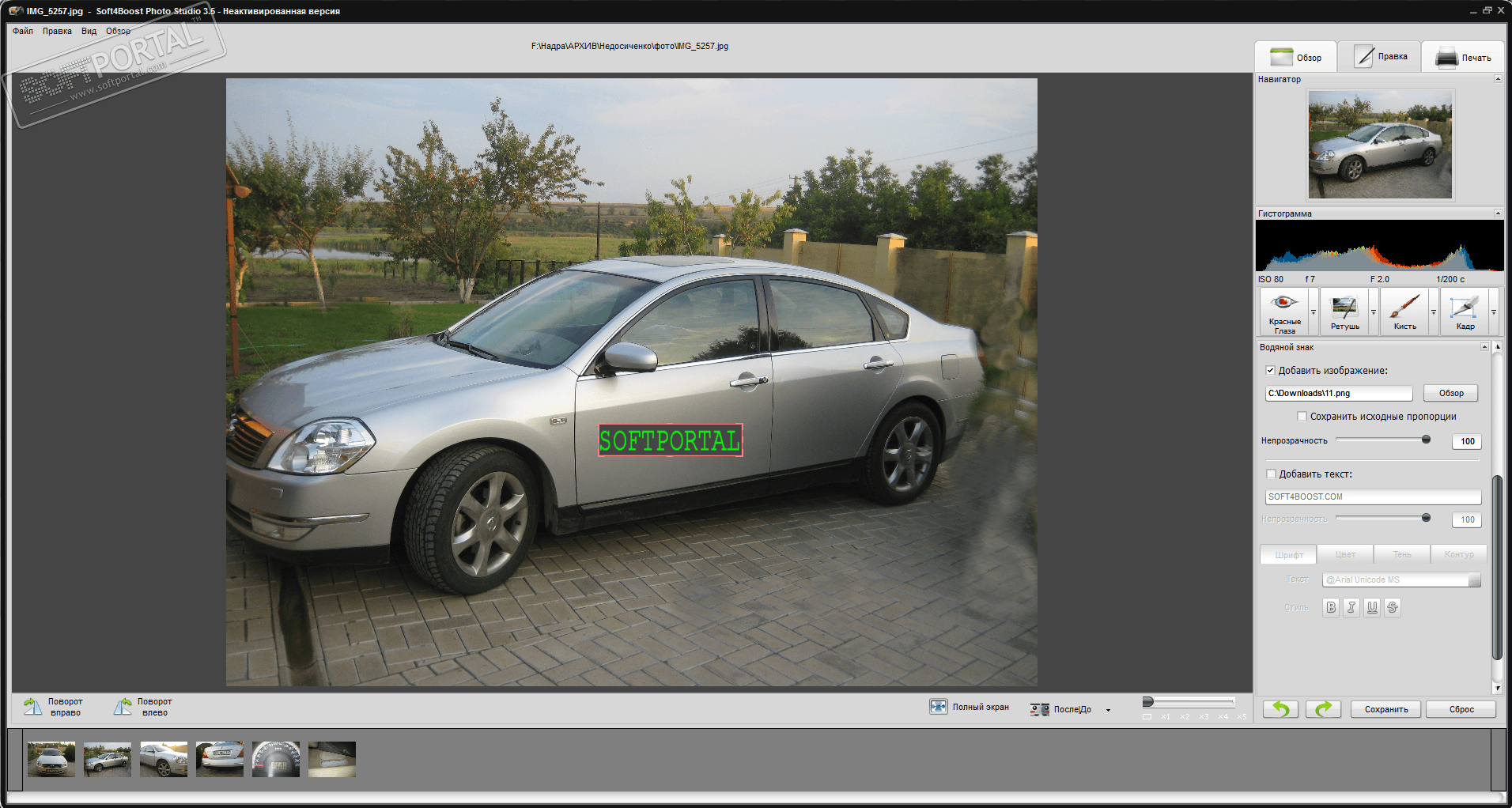
Task: Click the watermark panel vertical scrollbar
Action: pos(1496,567)
